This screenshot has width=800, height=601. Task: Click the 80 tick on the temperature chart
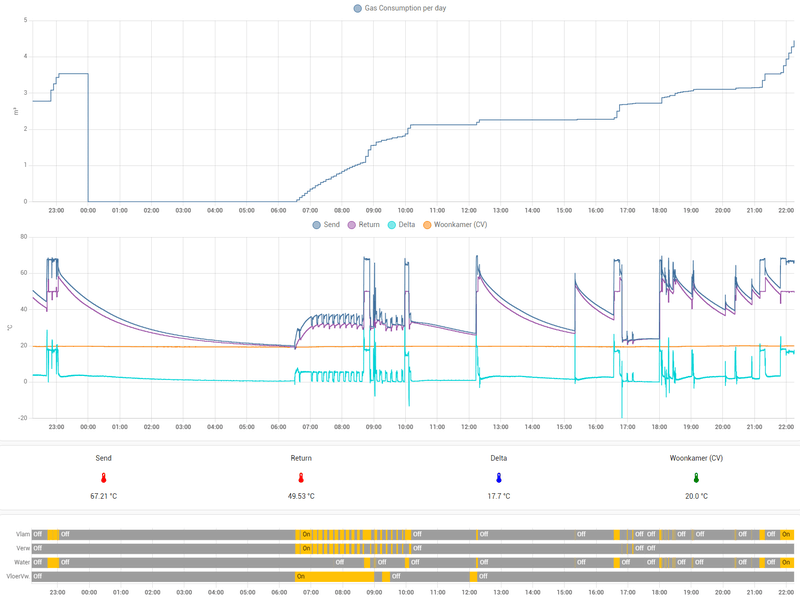[x=23, y=237]
